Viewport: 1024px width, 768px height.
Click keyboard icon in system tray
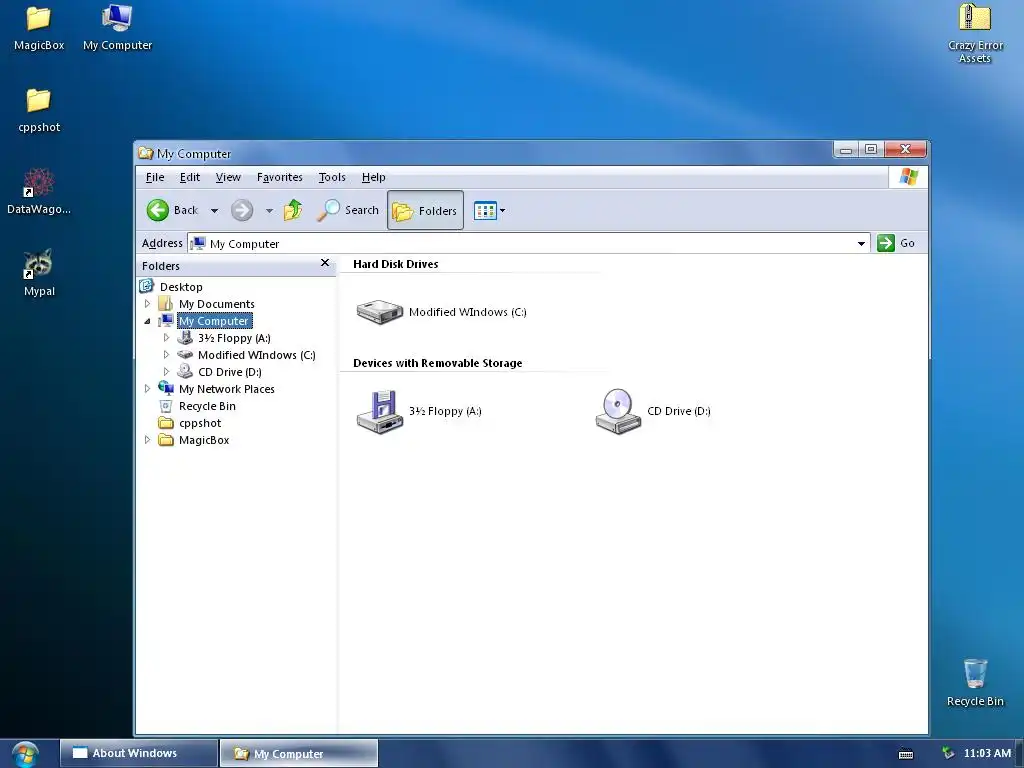click(906, 754)
